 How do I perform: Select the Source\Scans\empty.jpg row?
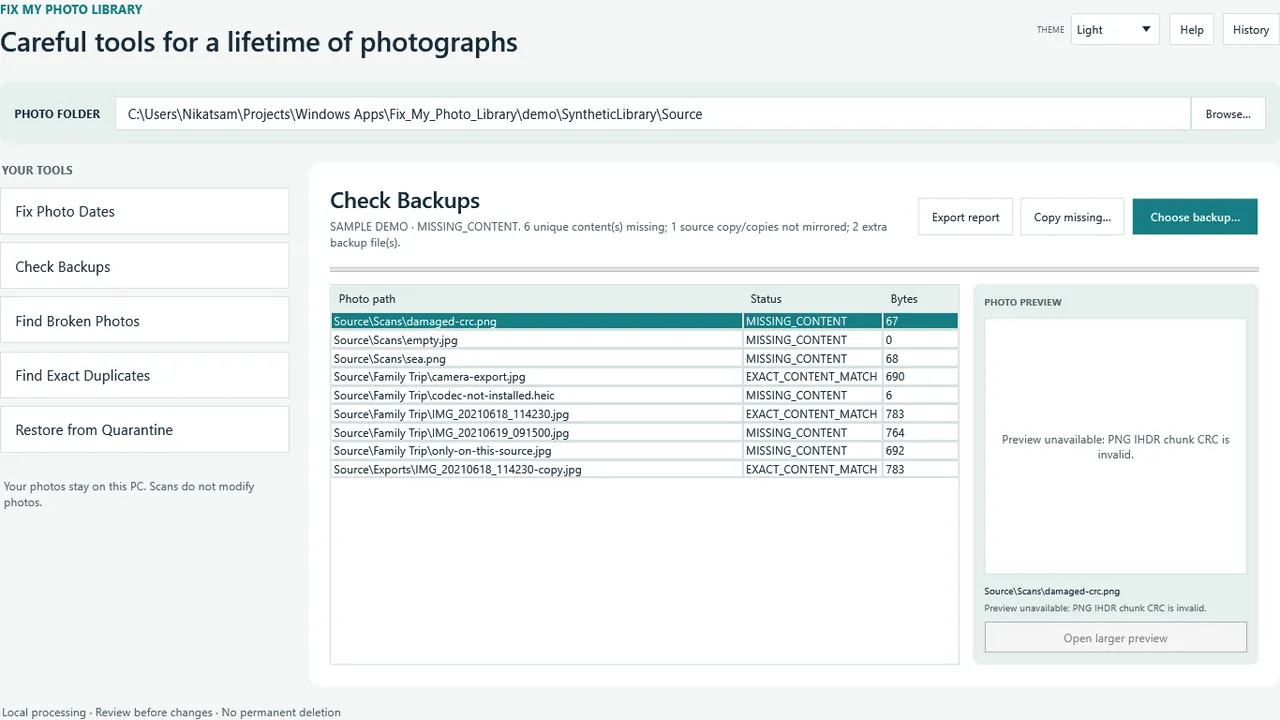pyautogui.click(x=644, y=340)
